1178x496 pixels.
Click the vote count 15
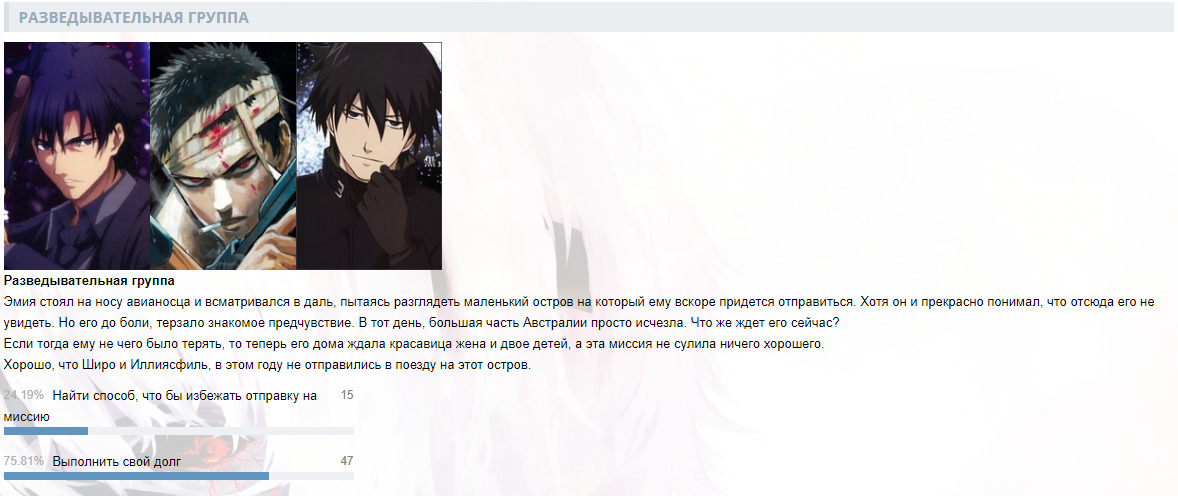pyautogui.click(x=346, y=395)
